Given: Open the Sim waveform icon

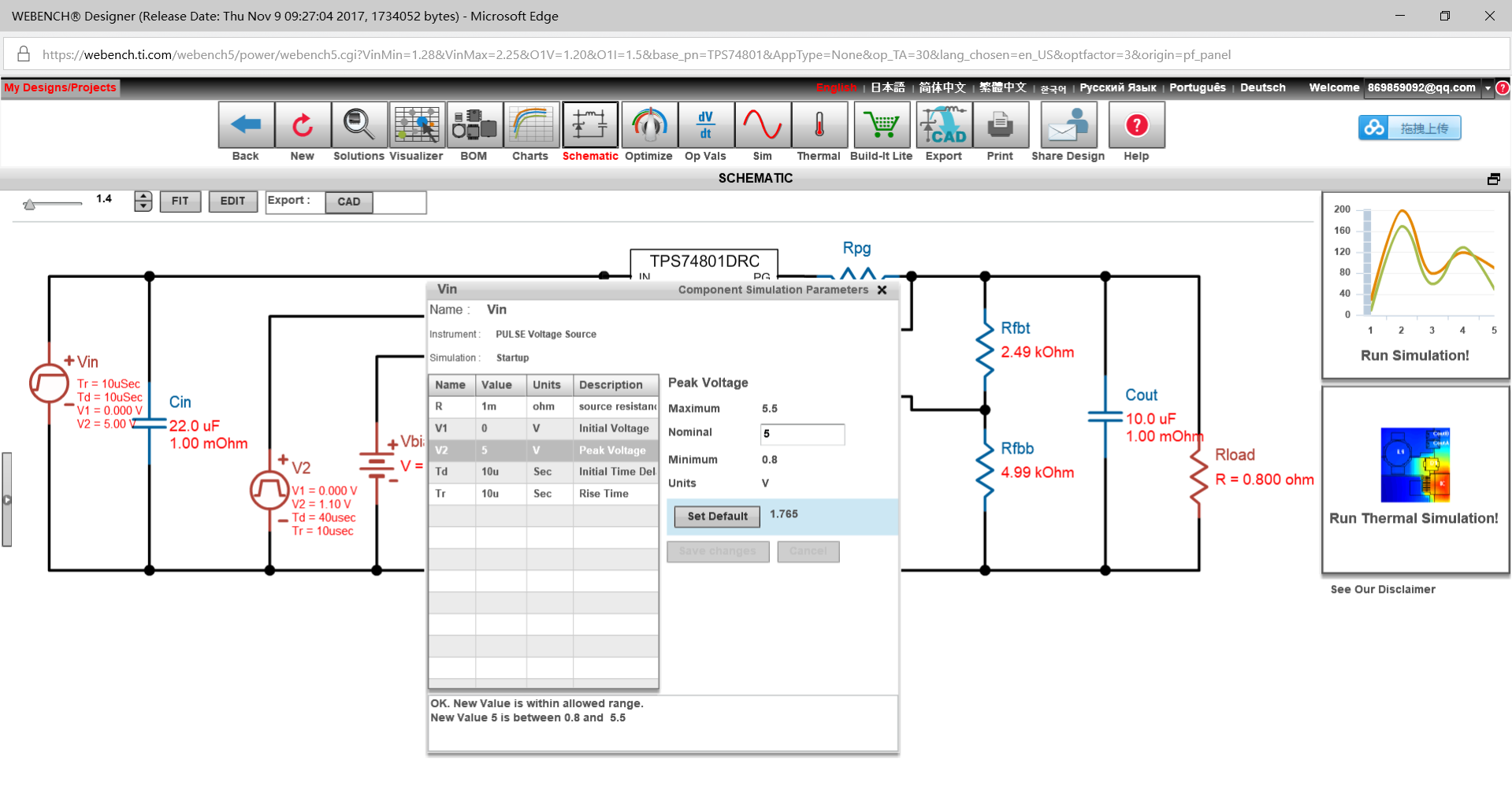Looking at the screenshot, I should pyautogui.click(x=763, y=125).
